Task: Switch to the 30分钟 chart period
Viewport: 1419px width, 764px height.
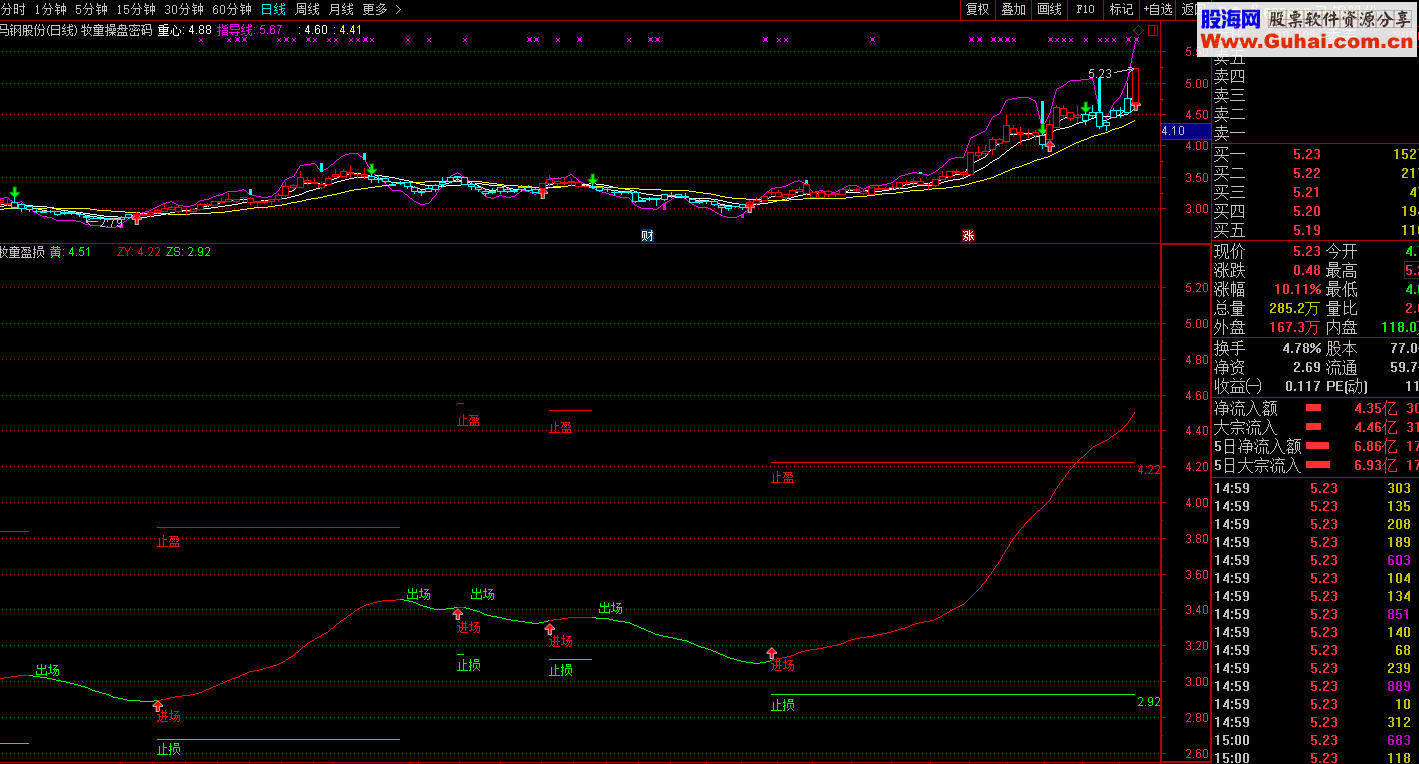Action: coord(184,9)
